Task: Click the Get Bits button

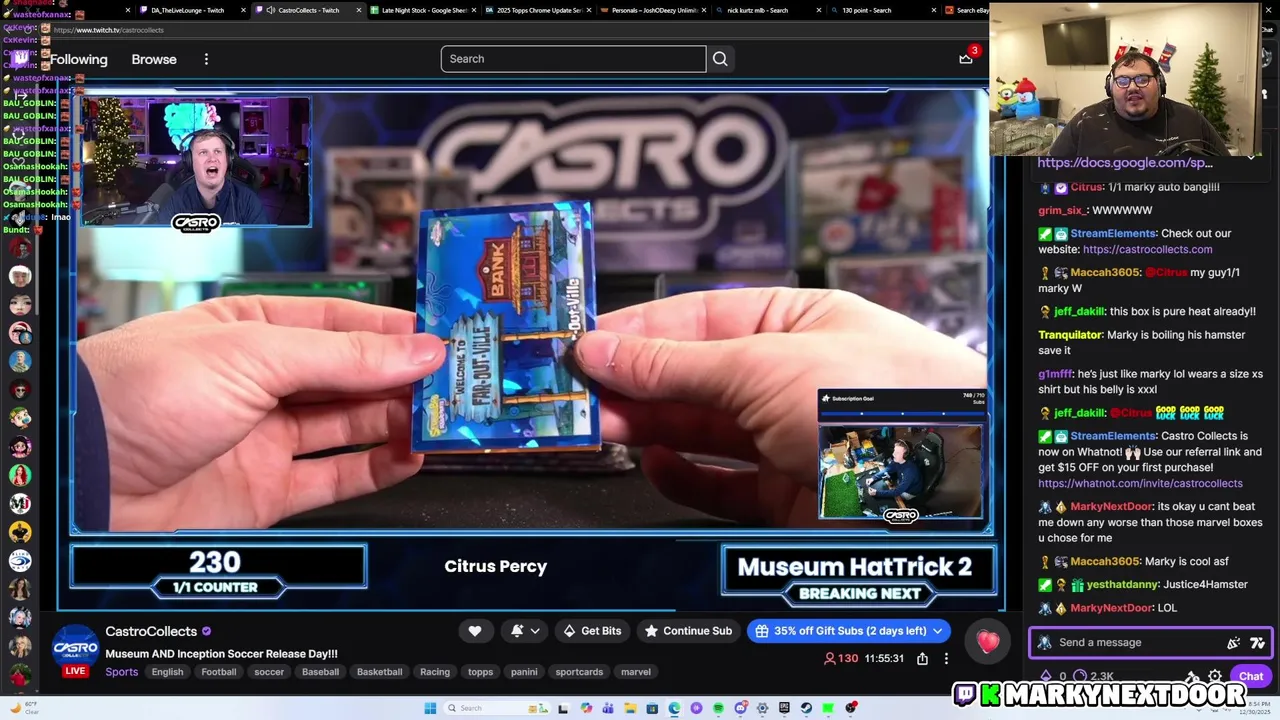Action: [592, 631]
